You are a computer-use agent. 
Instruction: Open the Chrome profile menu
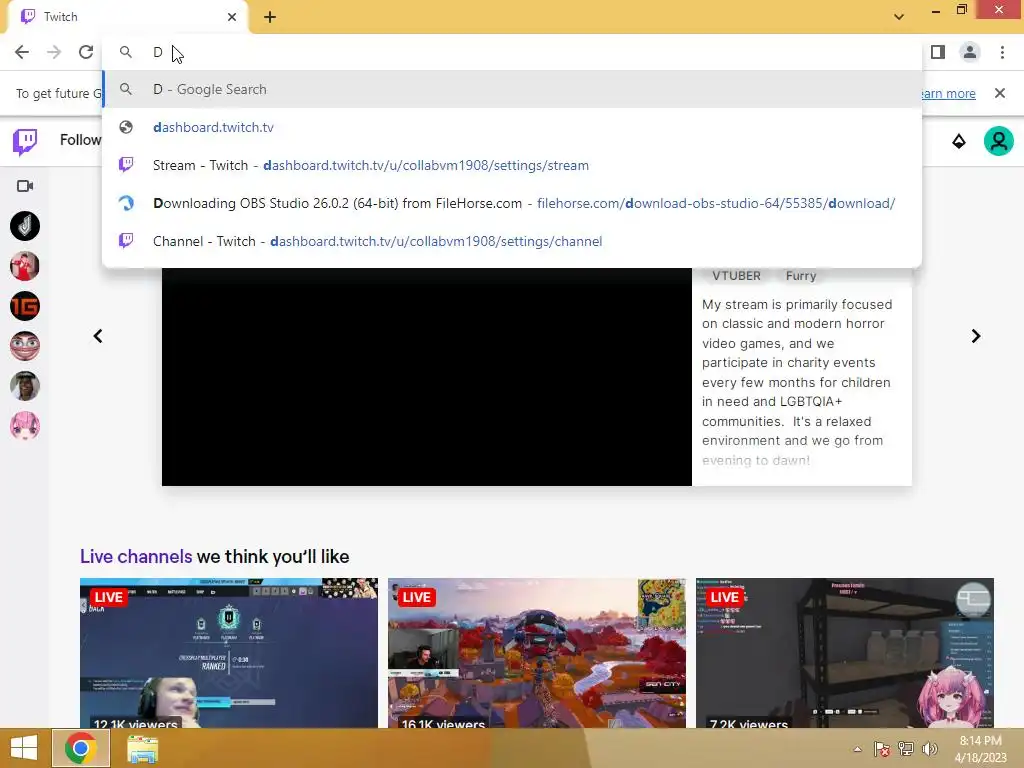pos(970,52)
